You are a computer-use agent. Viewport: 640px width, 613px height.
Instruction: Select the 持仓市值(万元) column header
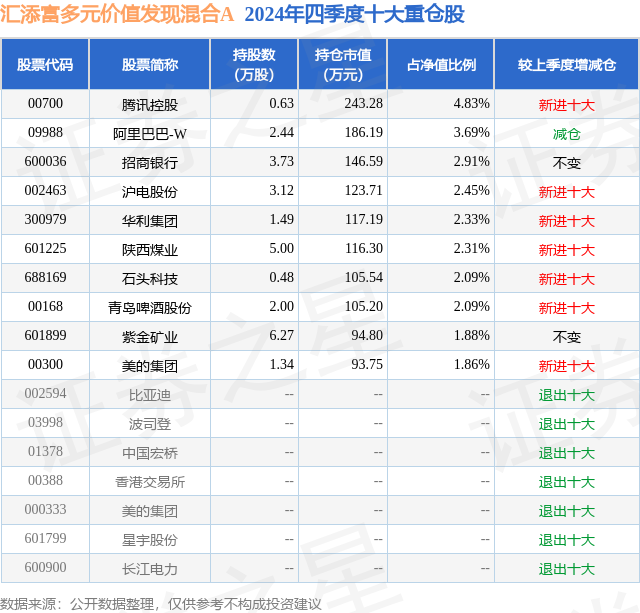(343, 64)
